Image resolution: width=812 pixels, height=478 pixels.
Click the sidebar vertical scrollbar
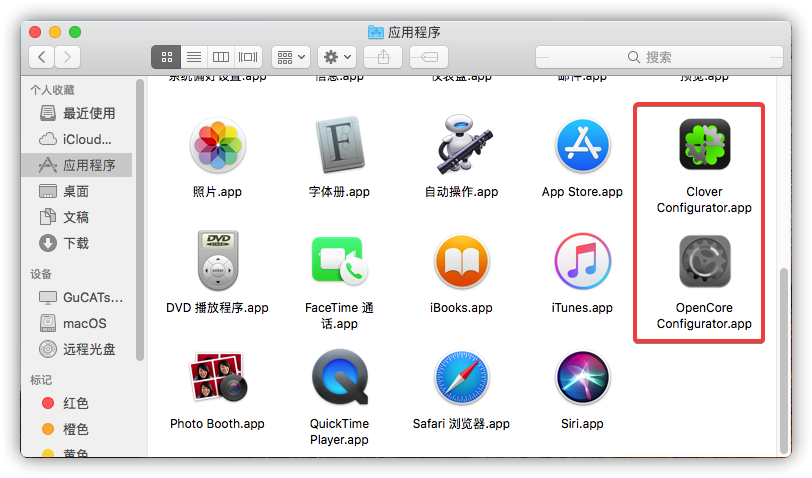tap(139, 220)
